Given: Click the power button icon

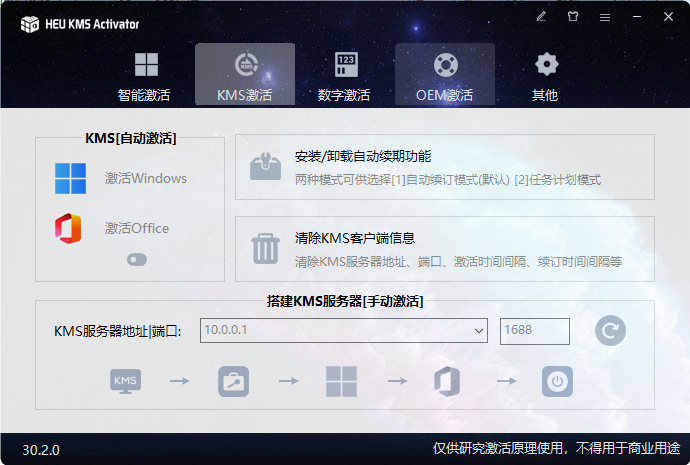Looking at the screenshot, I should click(x=557, y=381).
